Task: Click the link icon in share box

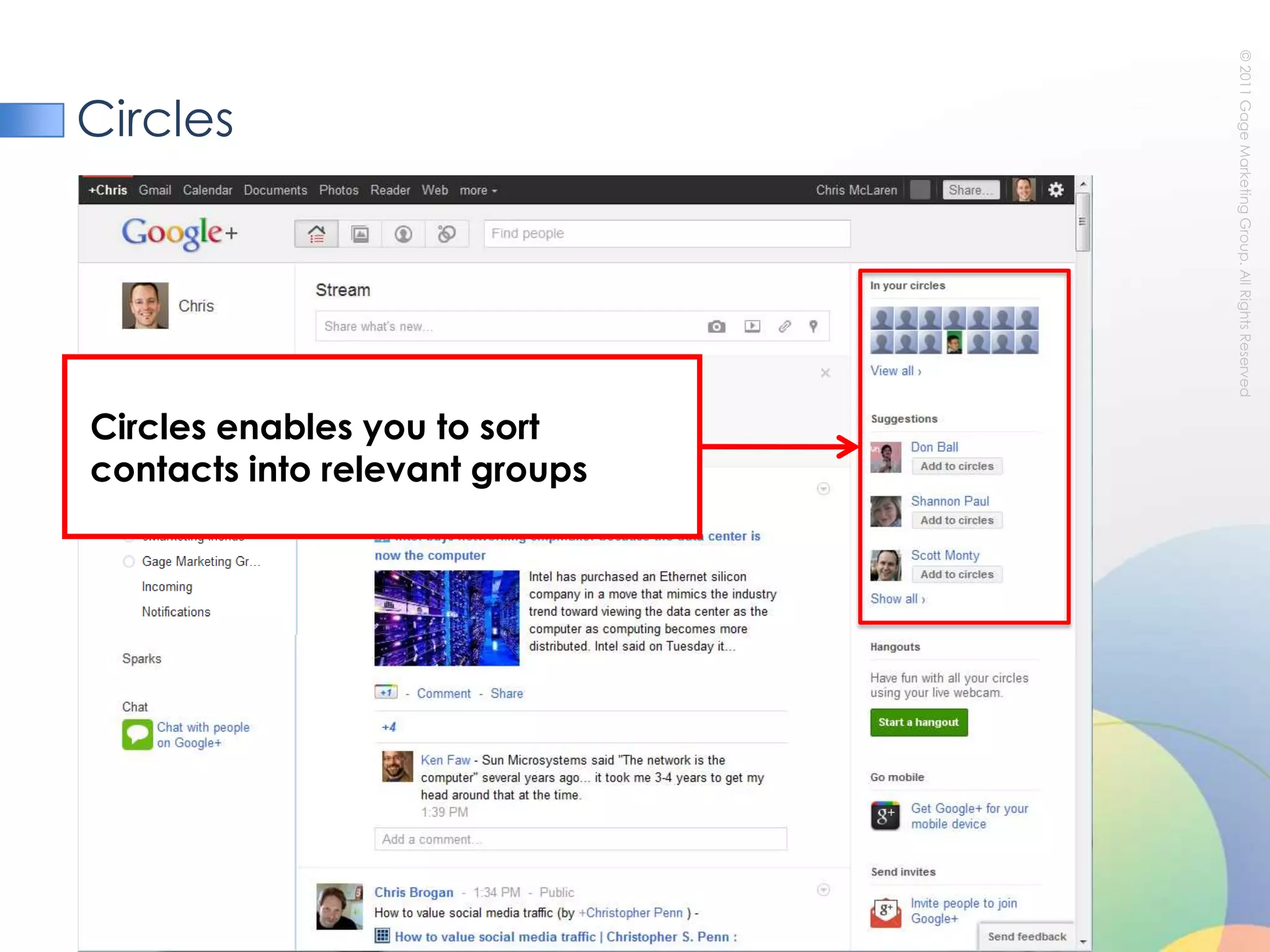Action: [784, 326]
